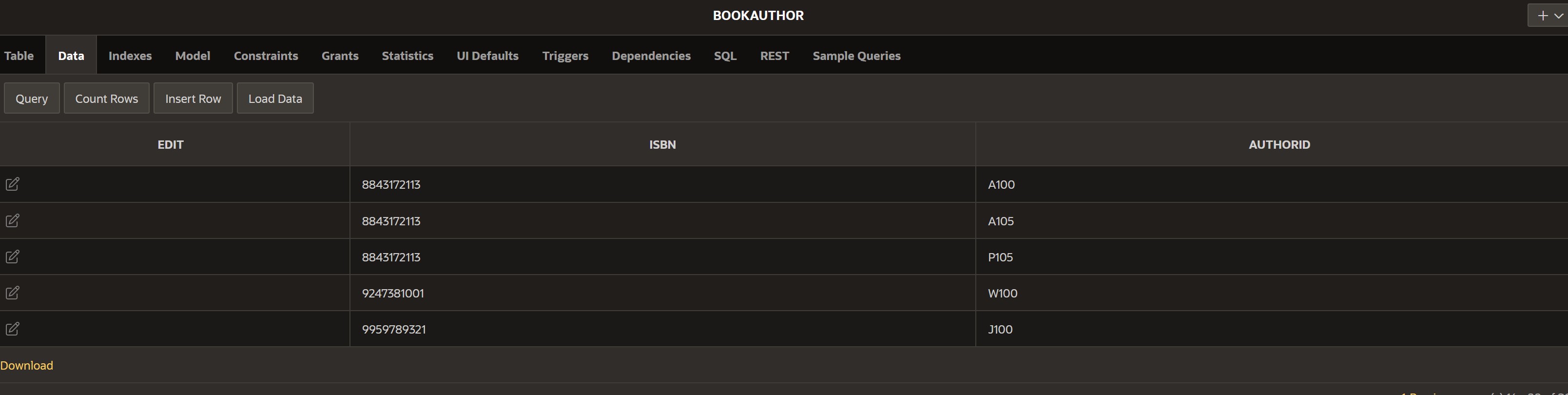Click the P105 author ID cell
This screenshot has width=1568, height=395.
pyautogui.click(x=1272, y=256)
